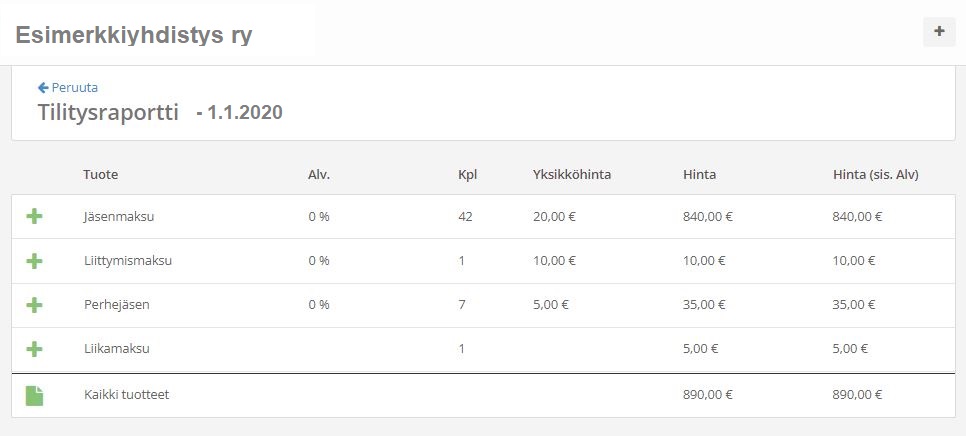The width and height of the screenshot is (966, 436).
Task: Click the Tuote column header
Action: [101, 175]
